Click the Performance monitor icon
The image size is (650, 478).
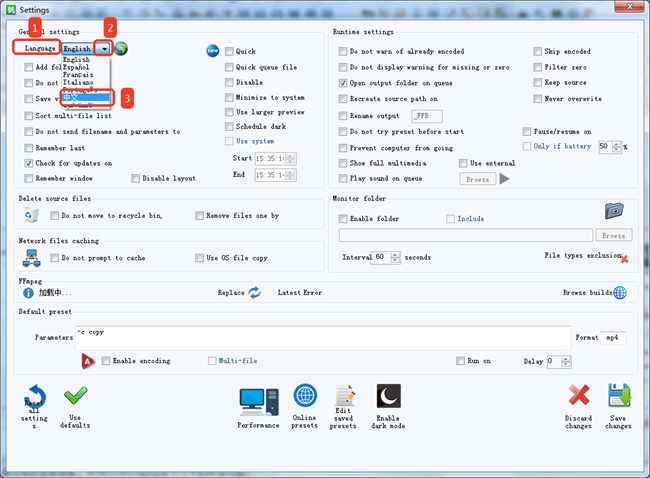click(259, 401)
